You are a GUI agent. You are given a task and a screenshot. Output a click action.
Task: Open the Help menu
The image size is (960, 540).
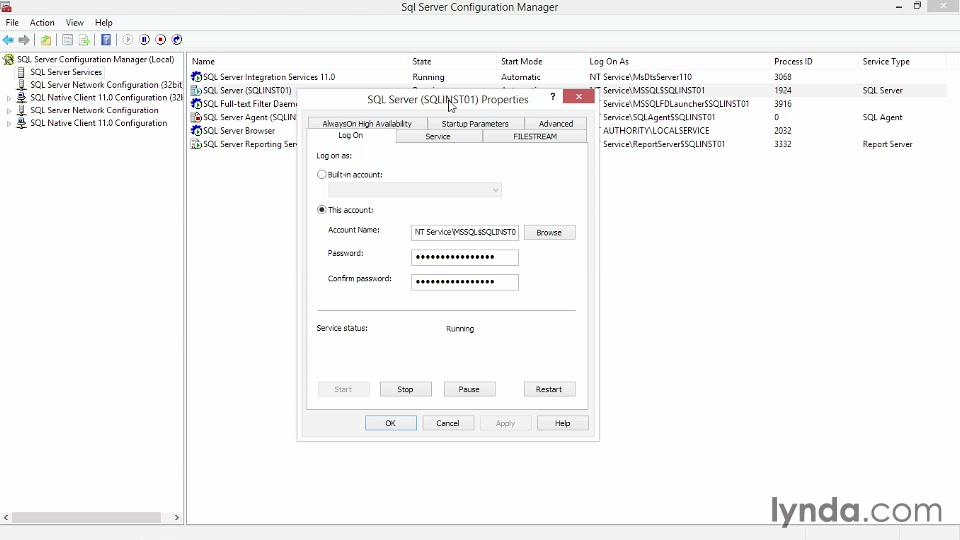click(x=103, y=23)
